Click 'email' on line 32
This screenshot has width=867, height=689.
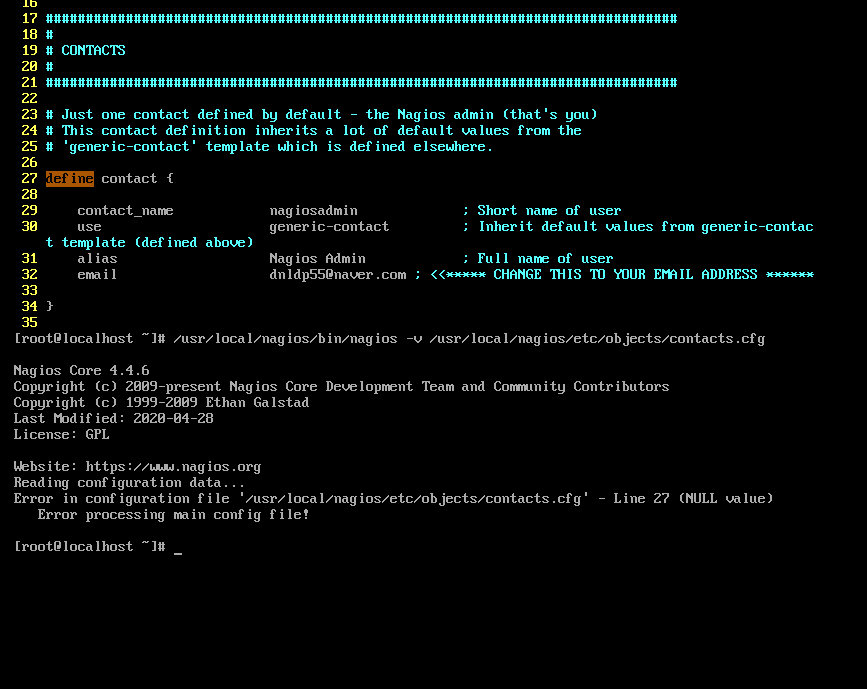click(x=97, y=275)
